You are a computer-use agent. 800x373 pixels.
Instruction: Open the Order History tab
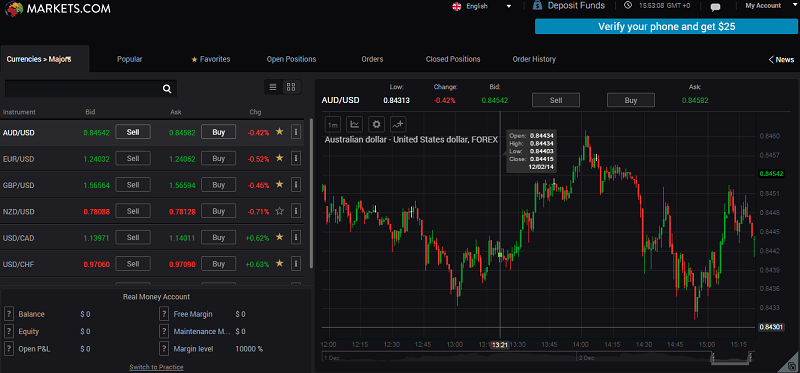[x=534, y=59]
